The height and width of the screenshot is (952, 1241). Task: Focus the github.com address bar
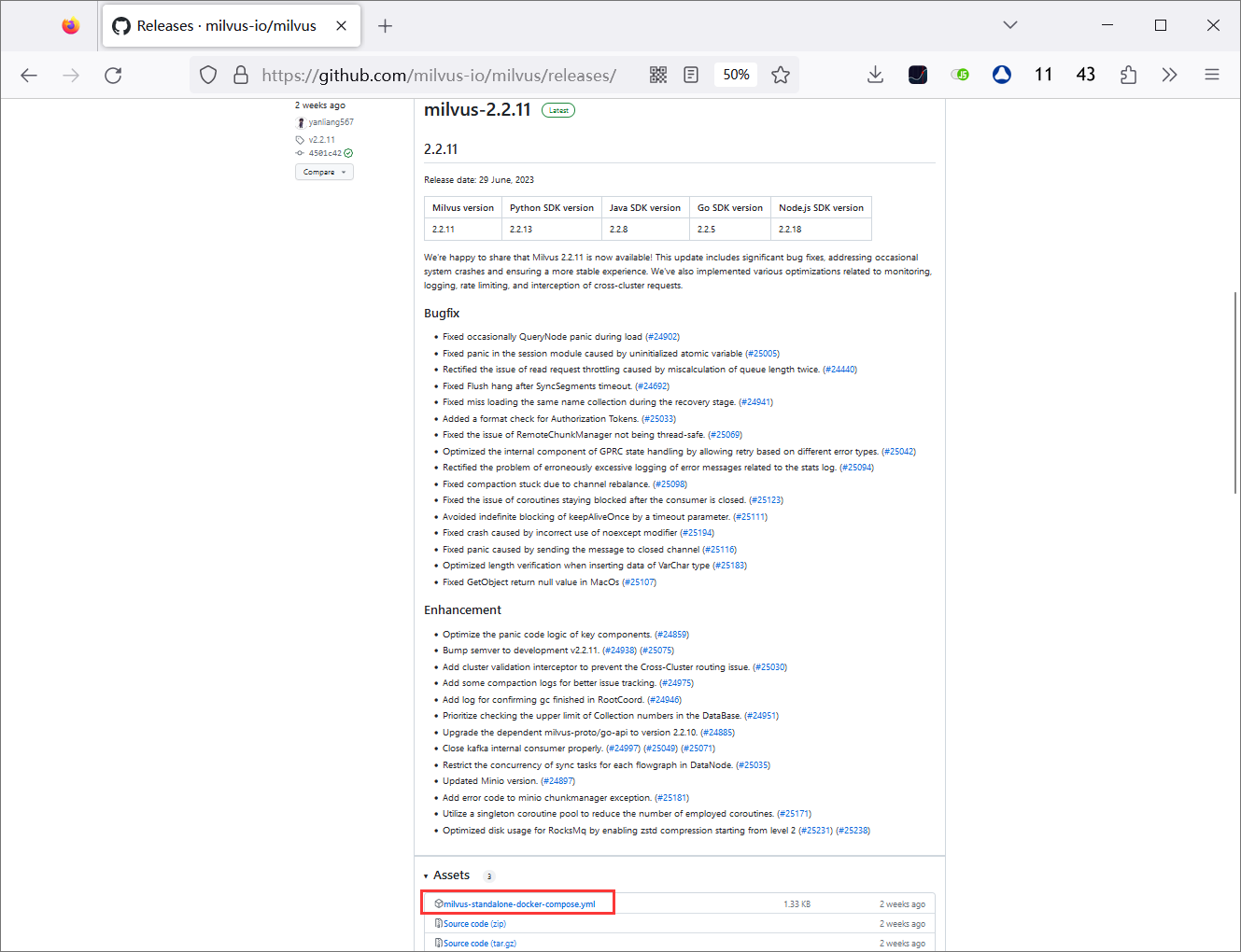click(439, 76)
